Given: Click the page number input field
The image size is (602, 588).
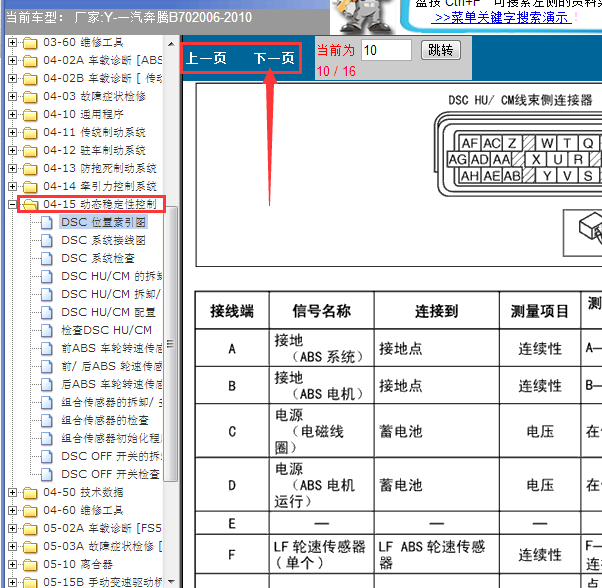Looking at the screenshot, I should click(386, 50).
